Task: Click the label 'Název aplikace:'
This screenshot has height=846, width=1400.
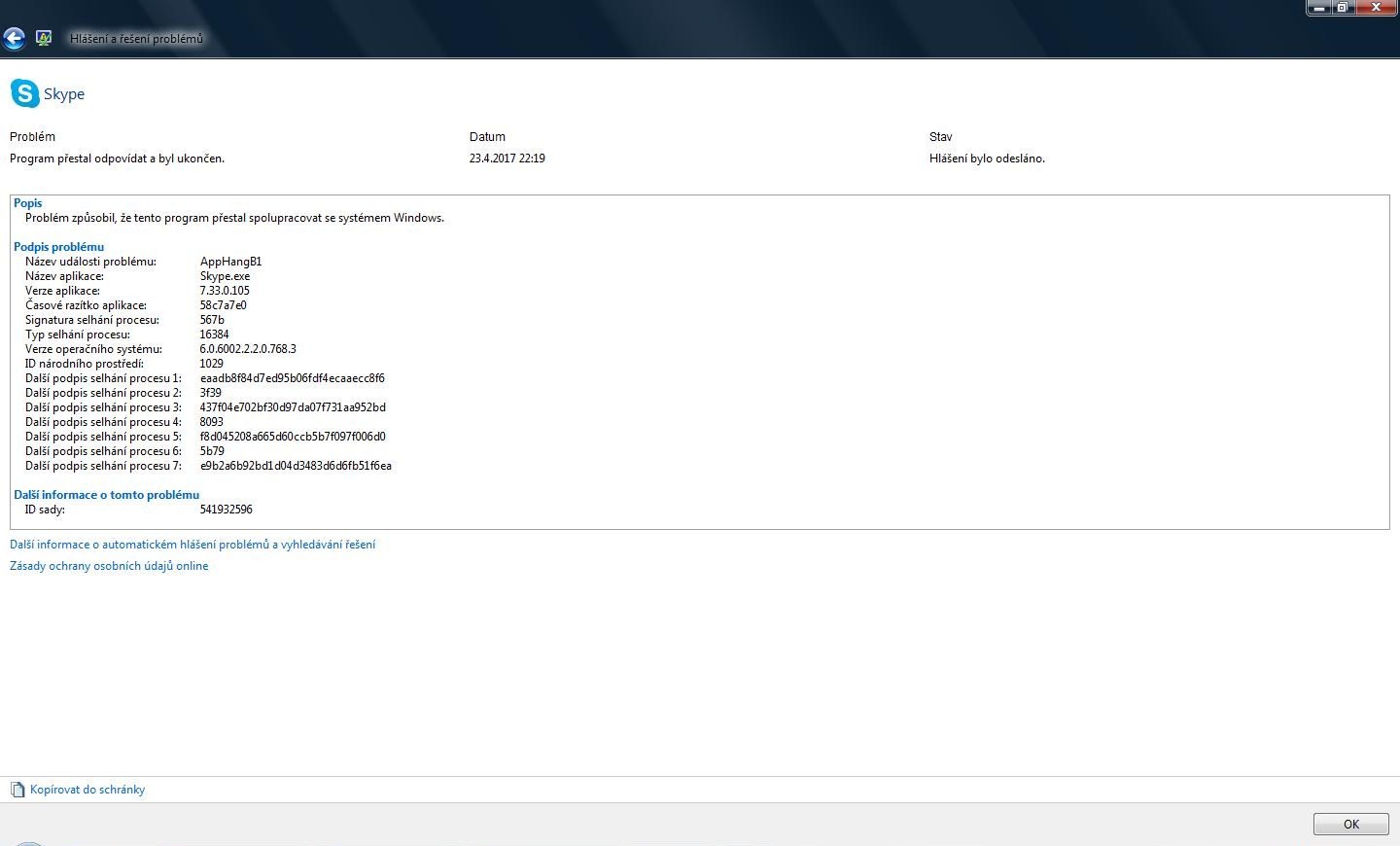Action: pyautogui.click(x=64, y=276)
